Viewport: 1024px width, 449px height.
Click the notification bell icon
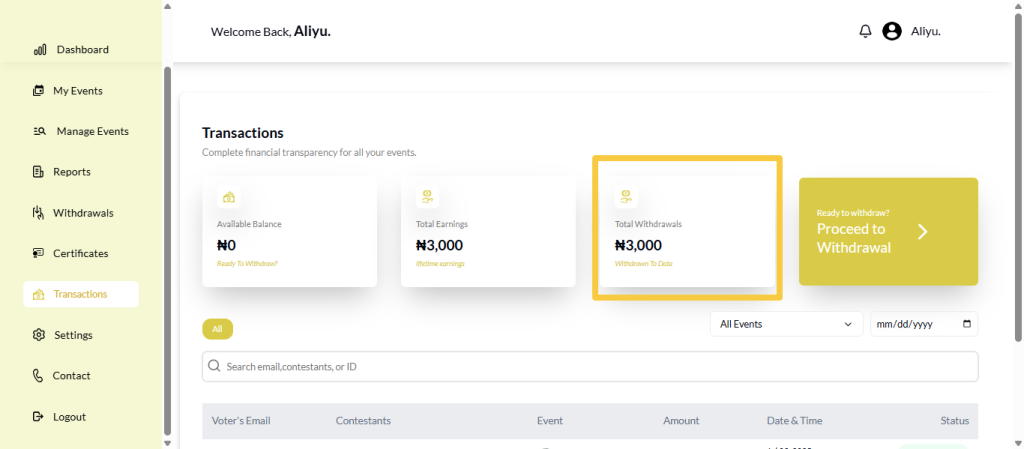coord(865,31)
